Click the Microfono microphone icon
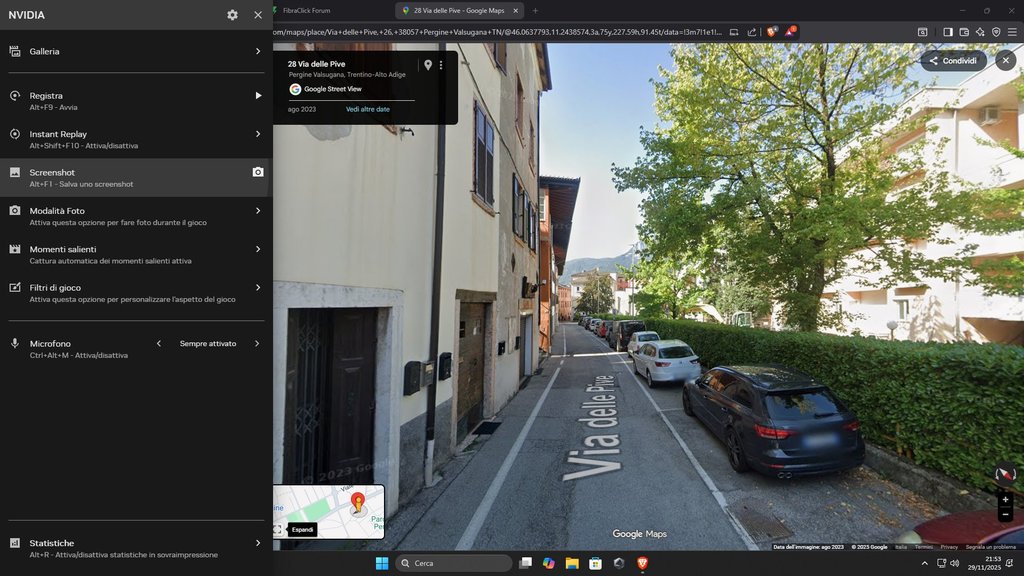 pos(14,344)
